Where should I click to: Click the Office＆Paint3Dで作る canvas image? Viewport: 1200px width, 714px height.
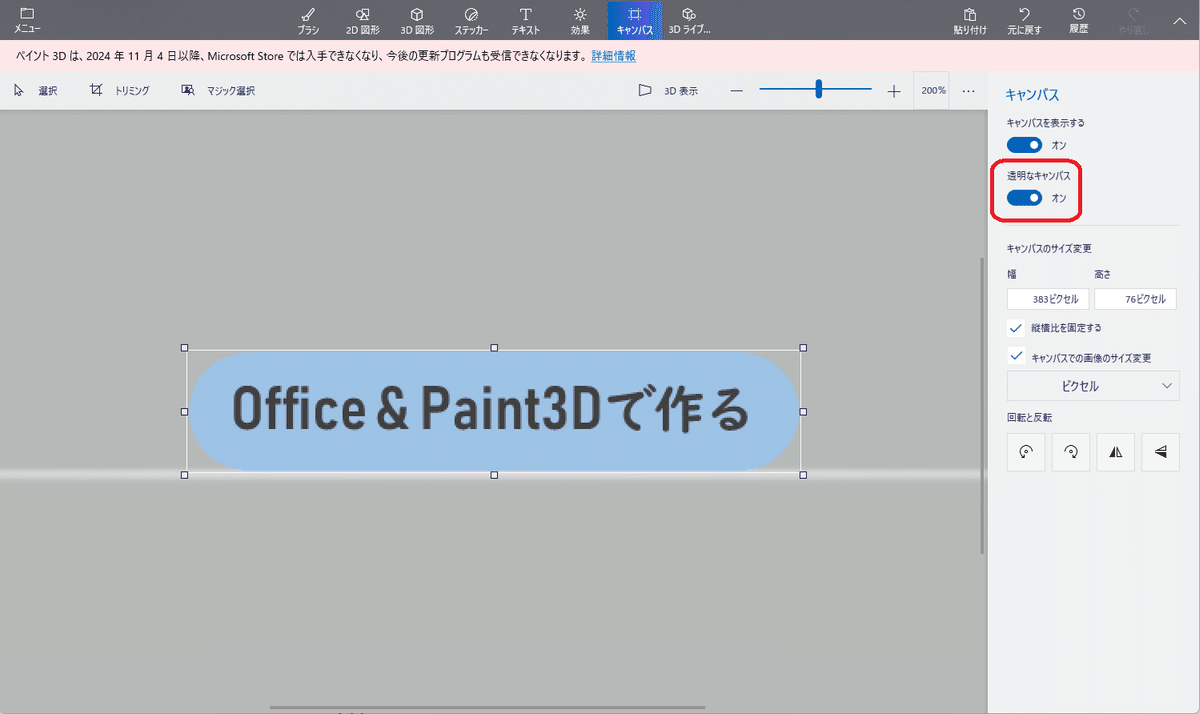tap(494, 411)
